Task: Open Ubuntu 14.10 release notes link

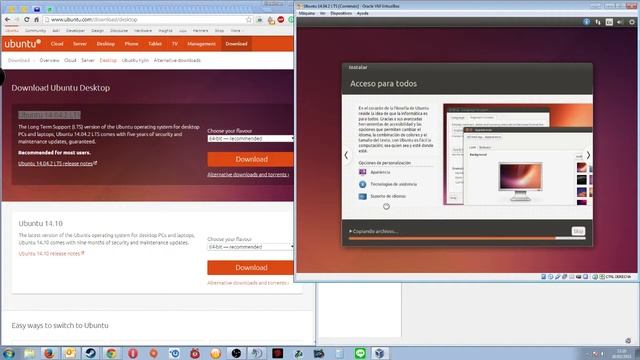Action: point(51,253)
